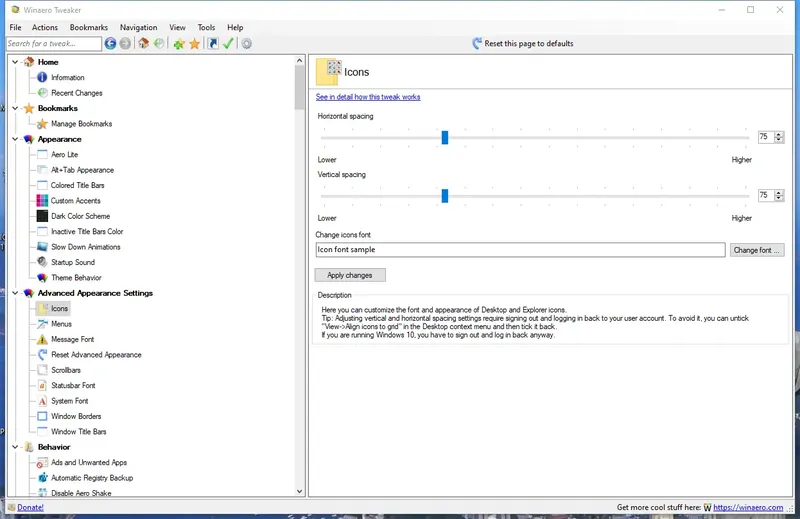Collapse the Bookmarks tree node
Screen dimensions: 800x519
15,108
